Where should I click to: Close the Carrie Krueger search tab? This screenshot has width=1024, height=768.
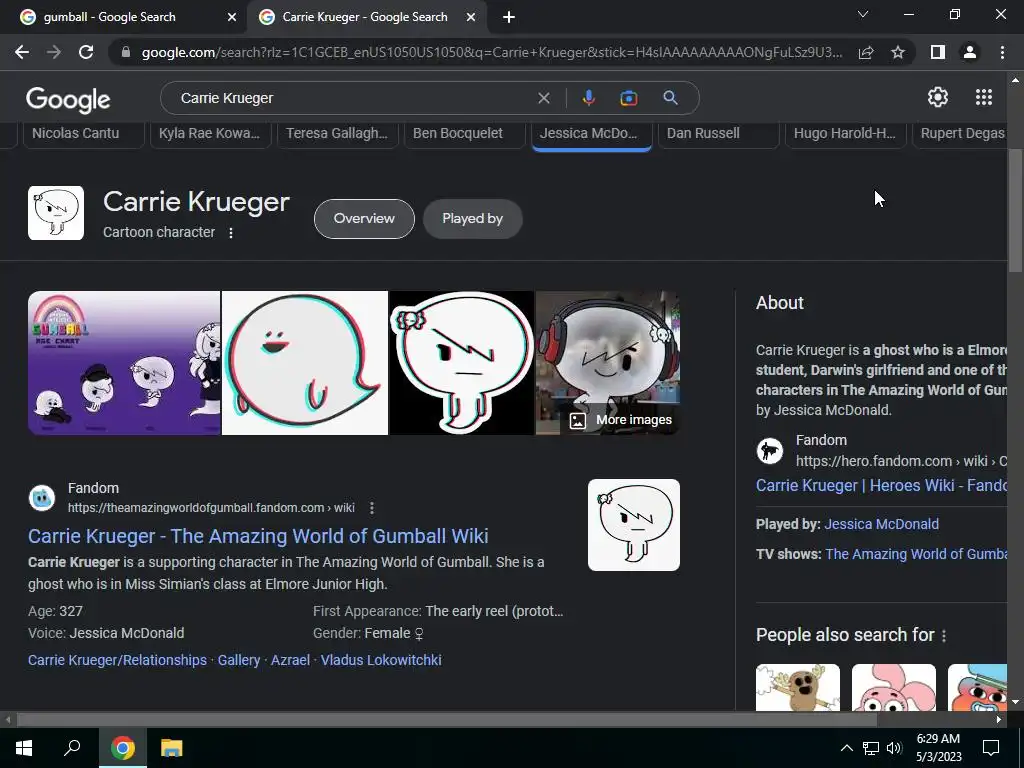[471, 17]
